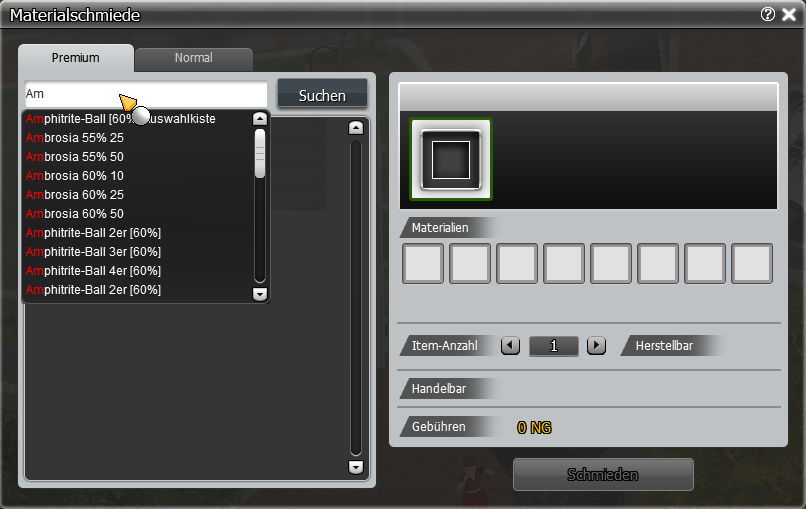
Task: Switch to the Normal tab
Action: pos(193,58)
